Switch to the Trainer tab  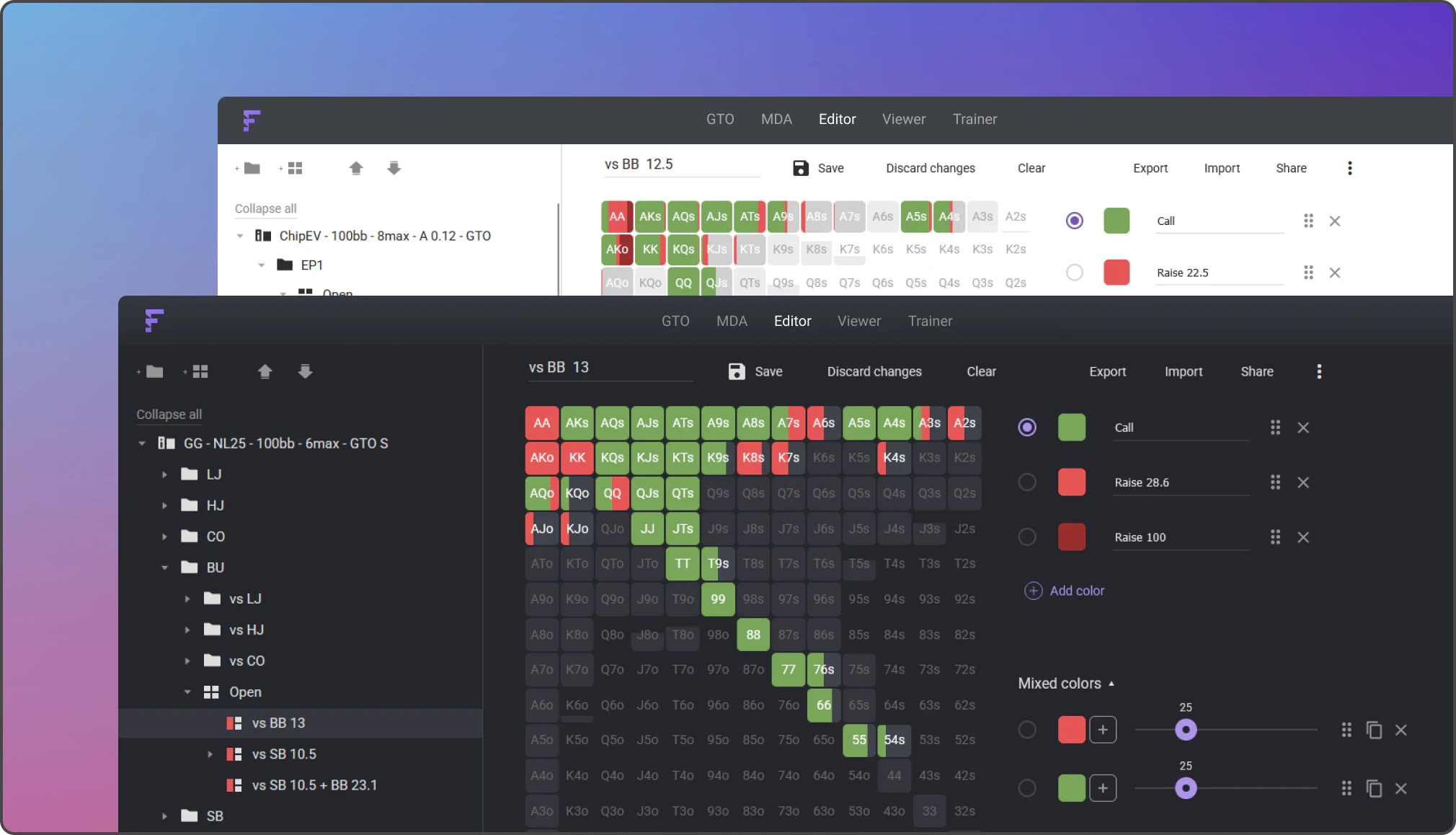tap(931, 321)
